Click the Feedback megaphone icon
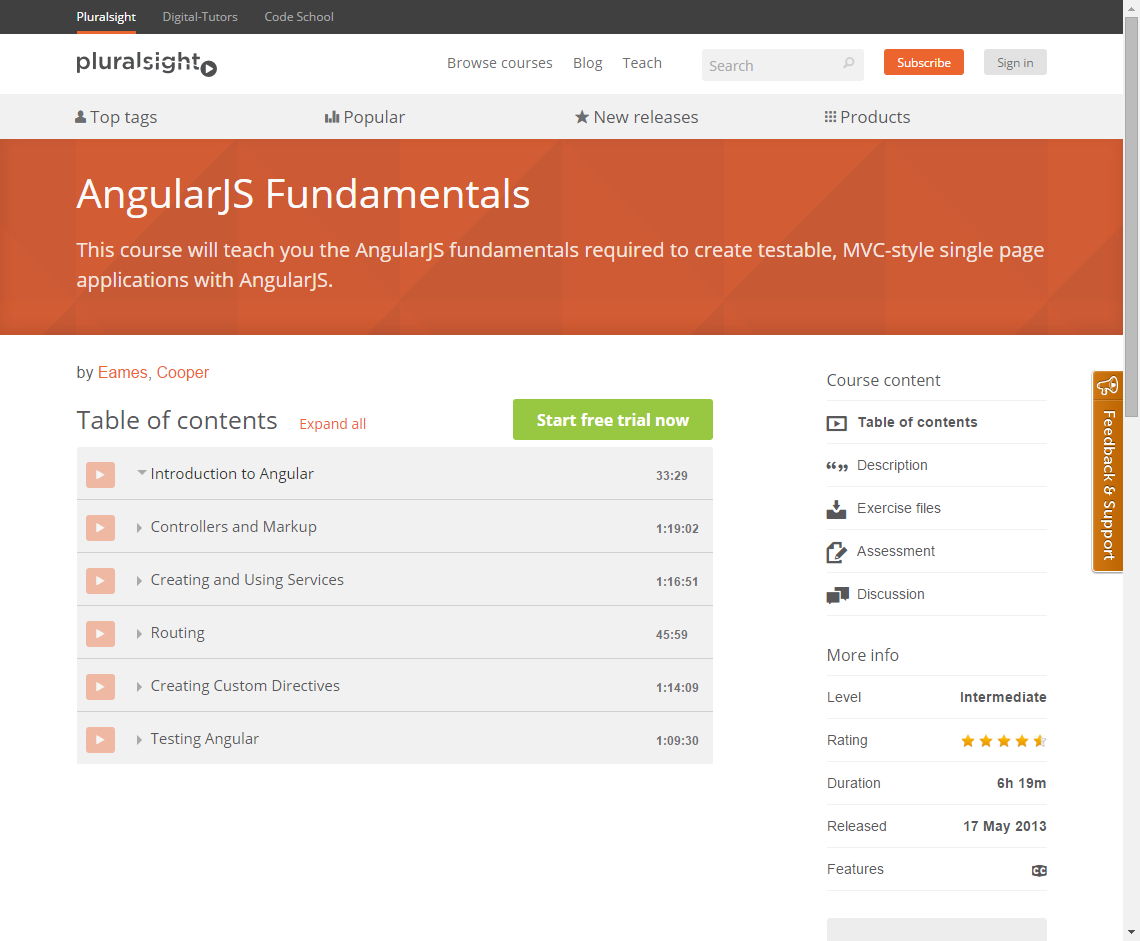1140x941 pixels. pyautogui.click(x=1108, y=385)
